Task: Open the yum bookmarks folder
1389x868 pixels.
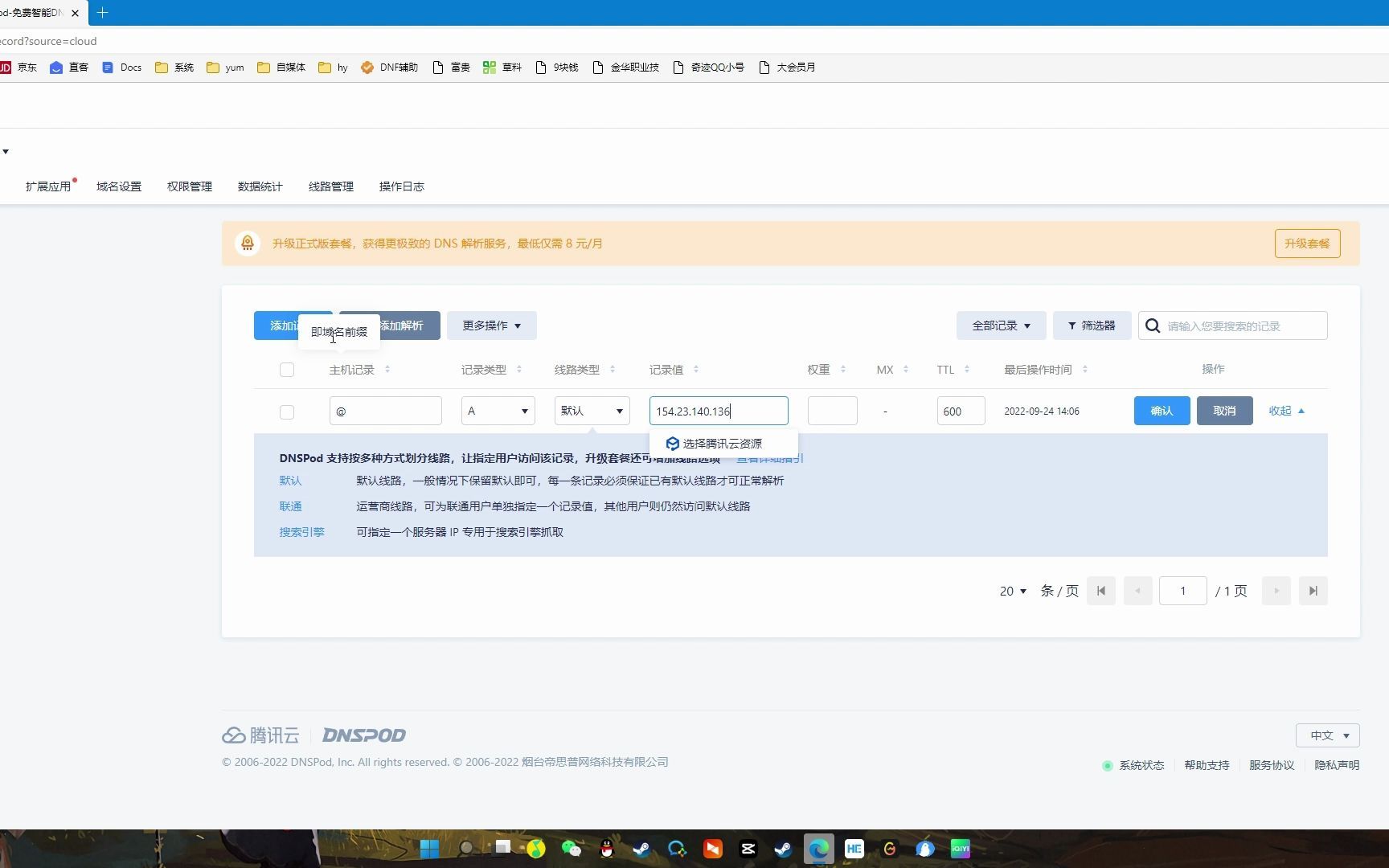Action: pos(226,68)
